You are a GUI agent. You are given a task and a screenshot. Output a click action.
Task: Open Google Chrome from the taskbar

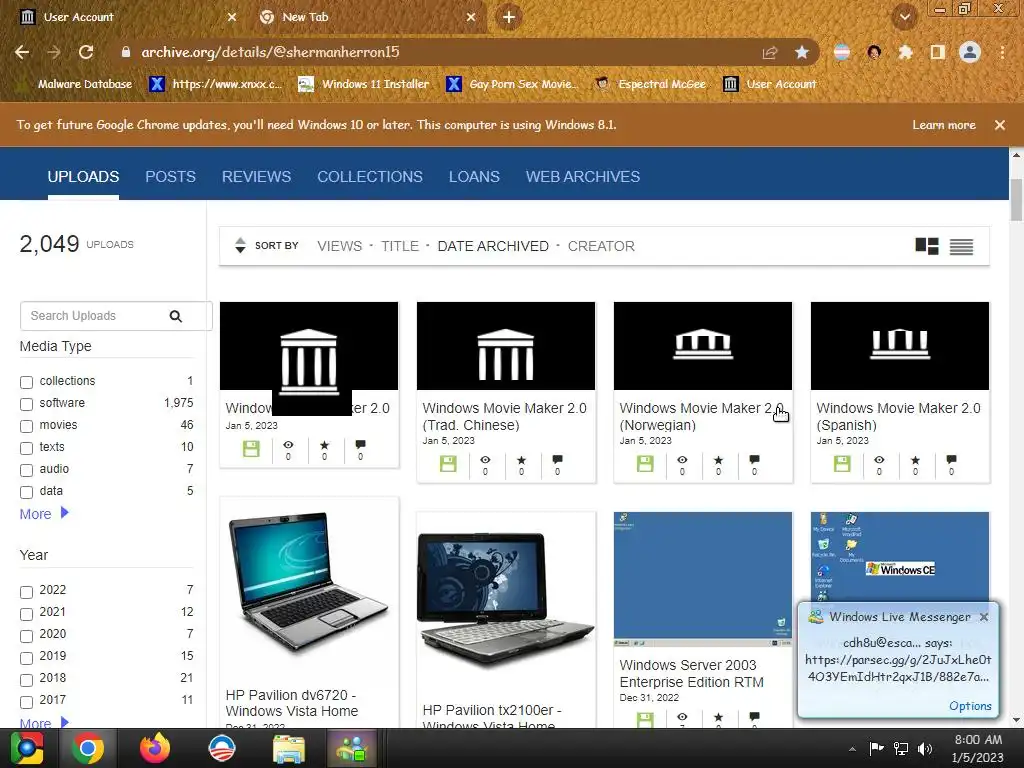pos(88,748)
